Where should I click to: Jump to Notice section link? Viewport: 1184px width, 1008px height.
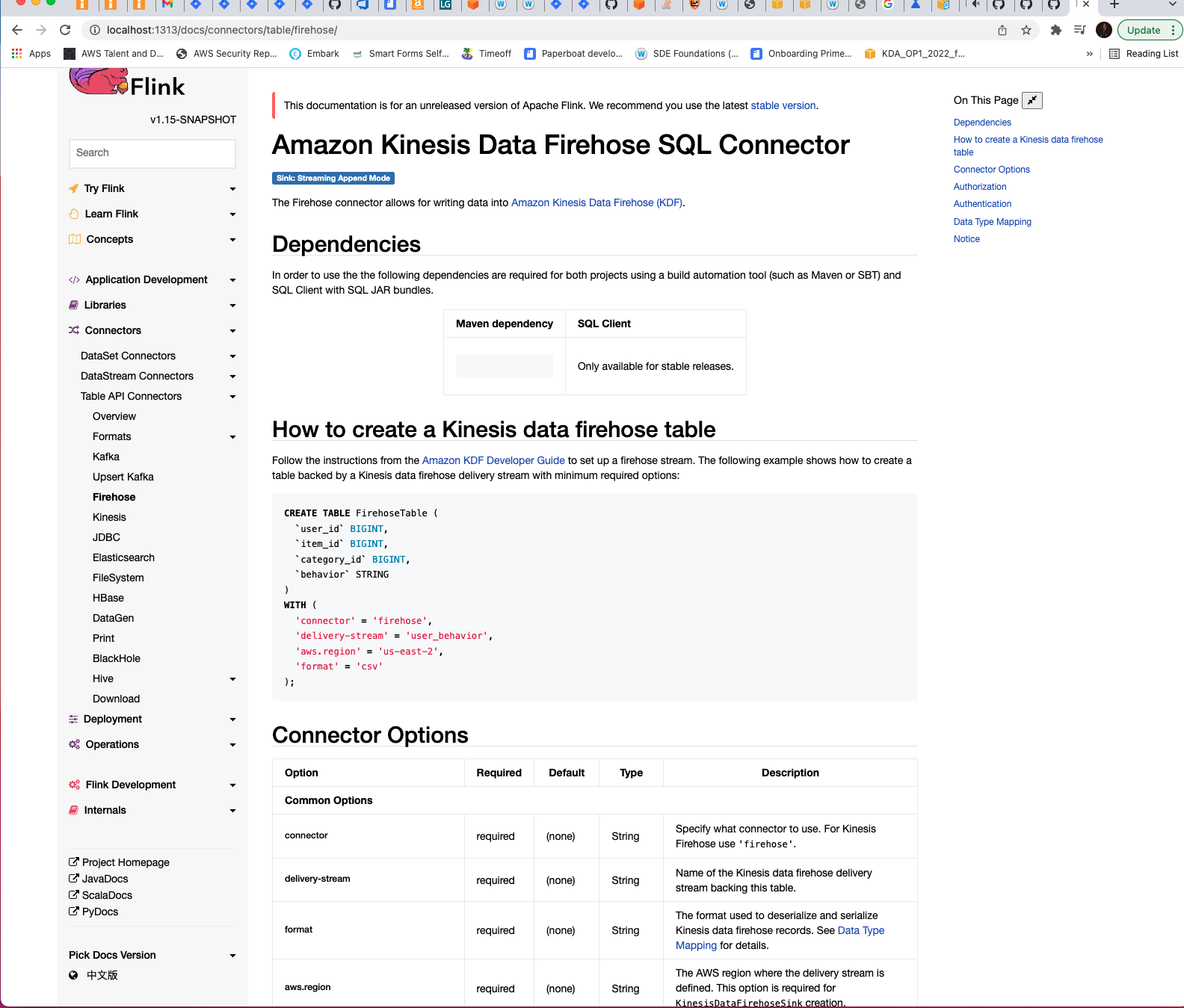tap(966, 239)
